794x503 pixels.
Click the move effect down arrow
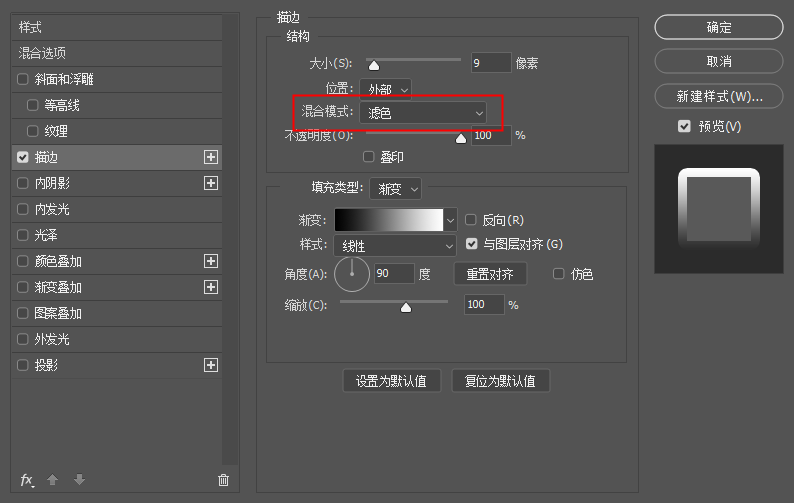tap(79, 479)
